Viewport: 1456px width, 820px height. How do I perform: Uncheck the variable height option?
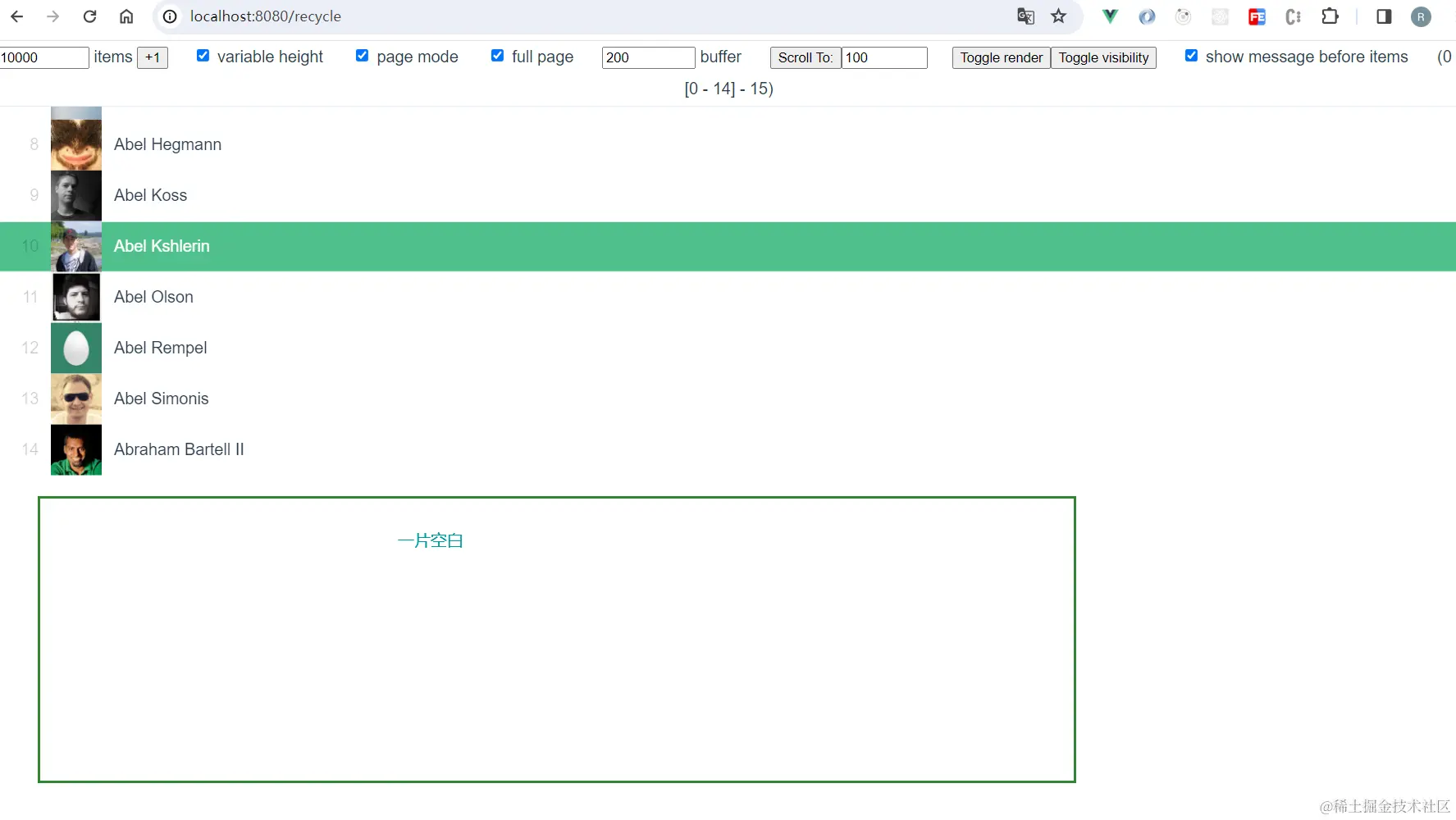(x=203, y=56)
